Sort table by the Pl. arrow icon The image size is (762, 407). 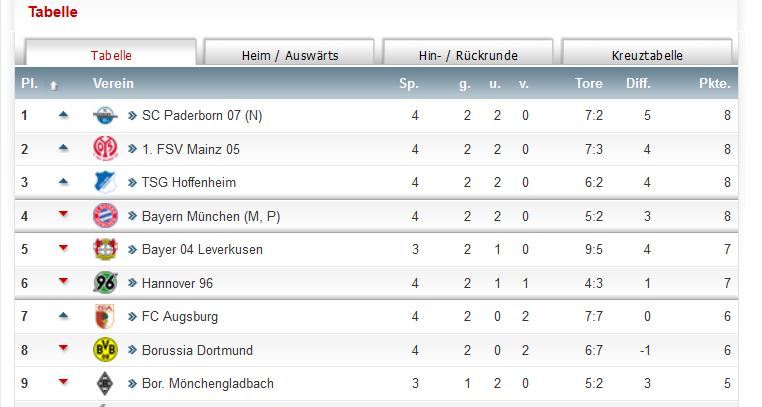pyautogui.click(x=54, y=85)
